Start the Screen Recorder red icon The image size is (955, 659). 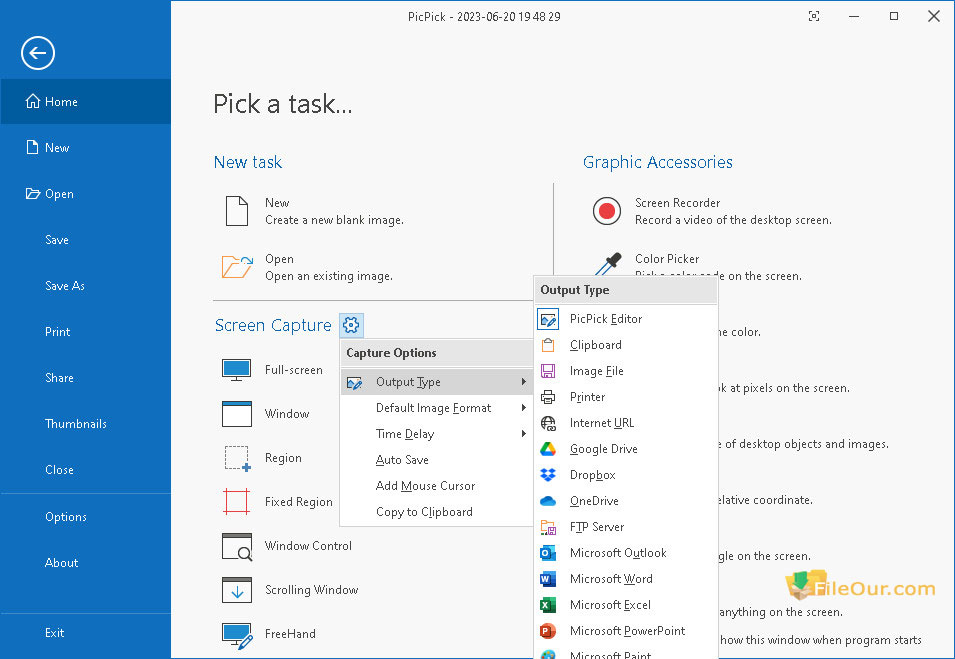coord(607,211)
